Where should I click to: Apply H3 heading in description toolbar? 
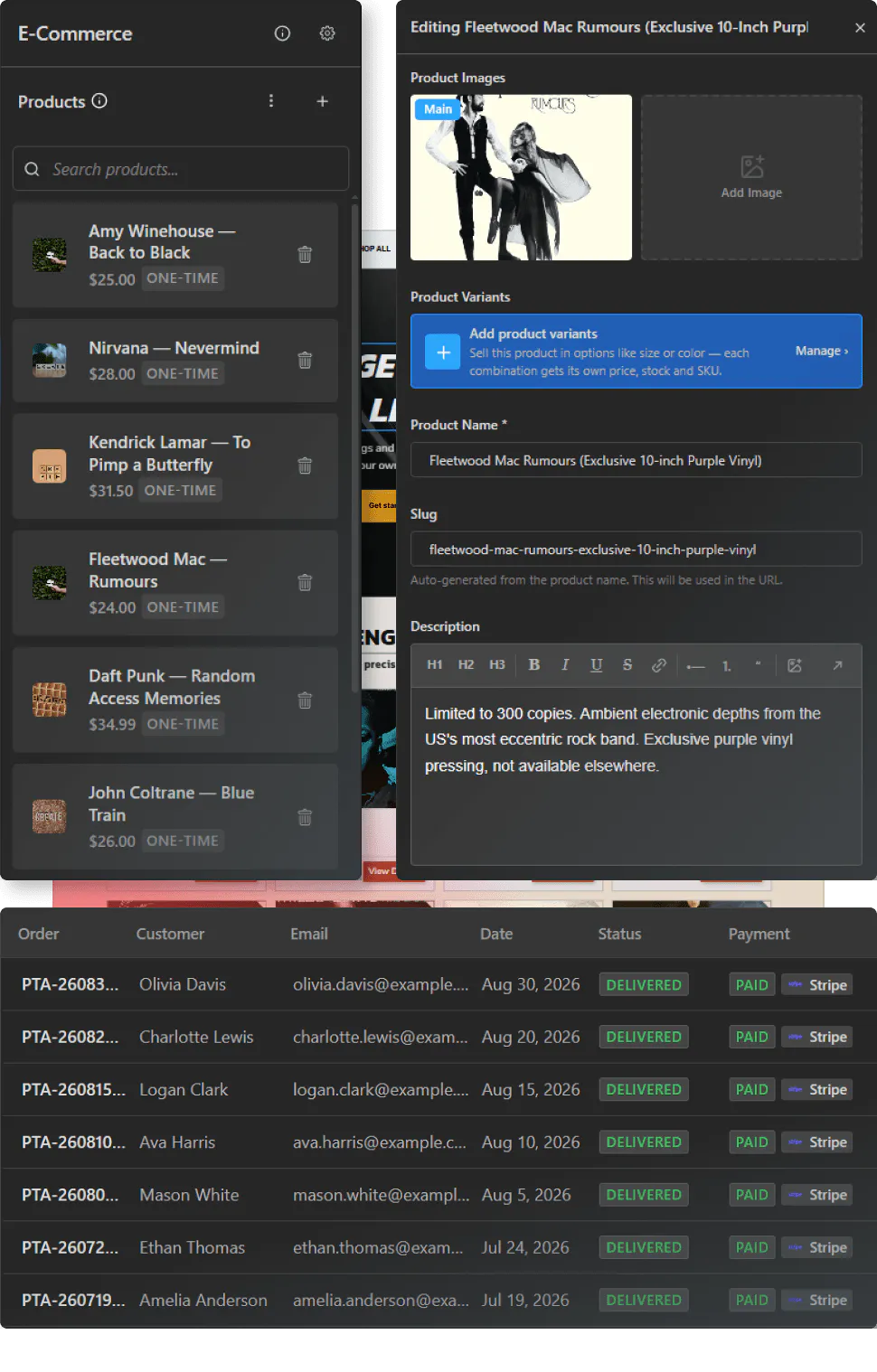click(497, 665)
